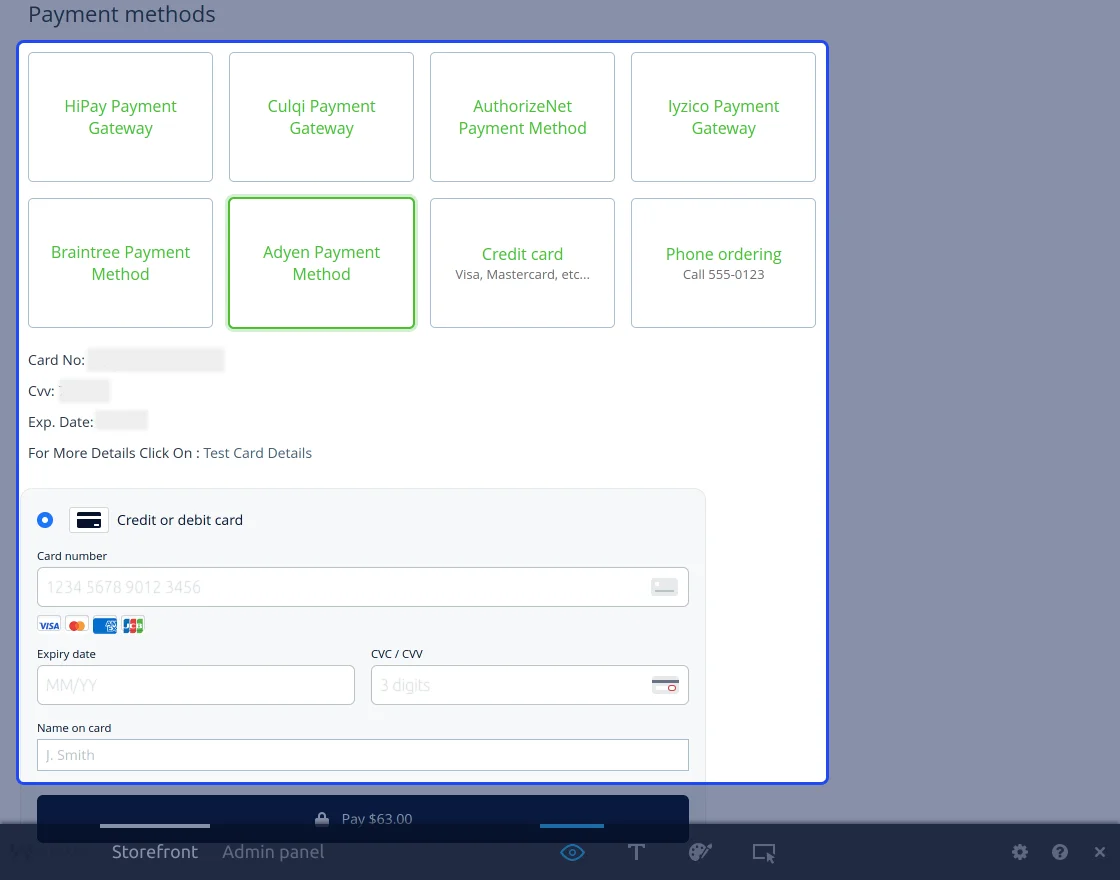Image resolution: width=1120 pixels, height=880 pixels.
Task: Click the help question mark icon
Action: [1060, 852]
